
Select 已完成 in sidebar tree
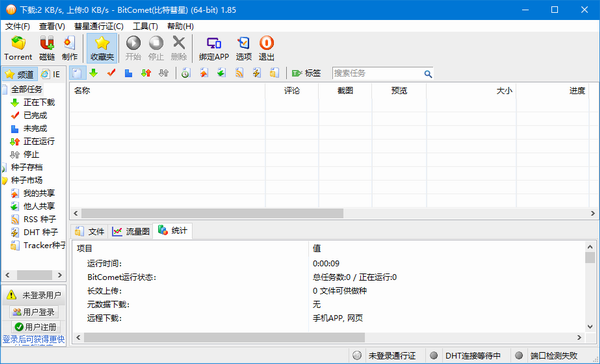click(35, 115)
